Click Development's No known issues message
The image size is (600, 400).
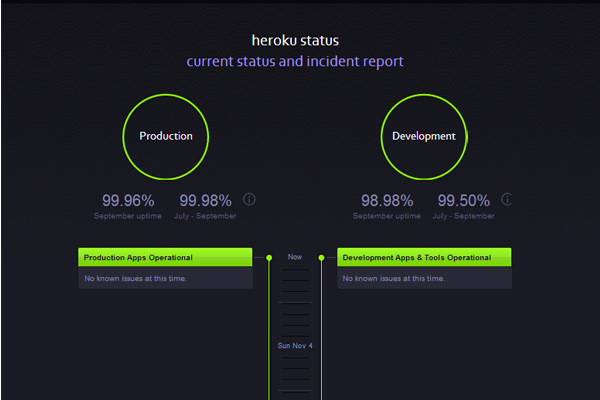[x=394, y=278]
